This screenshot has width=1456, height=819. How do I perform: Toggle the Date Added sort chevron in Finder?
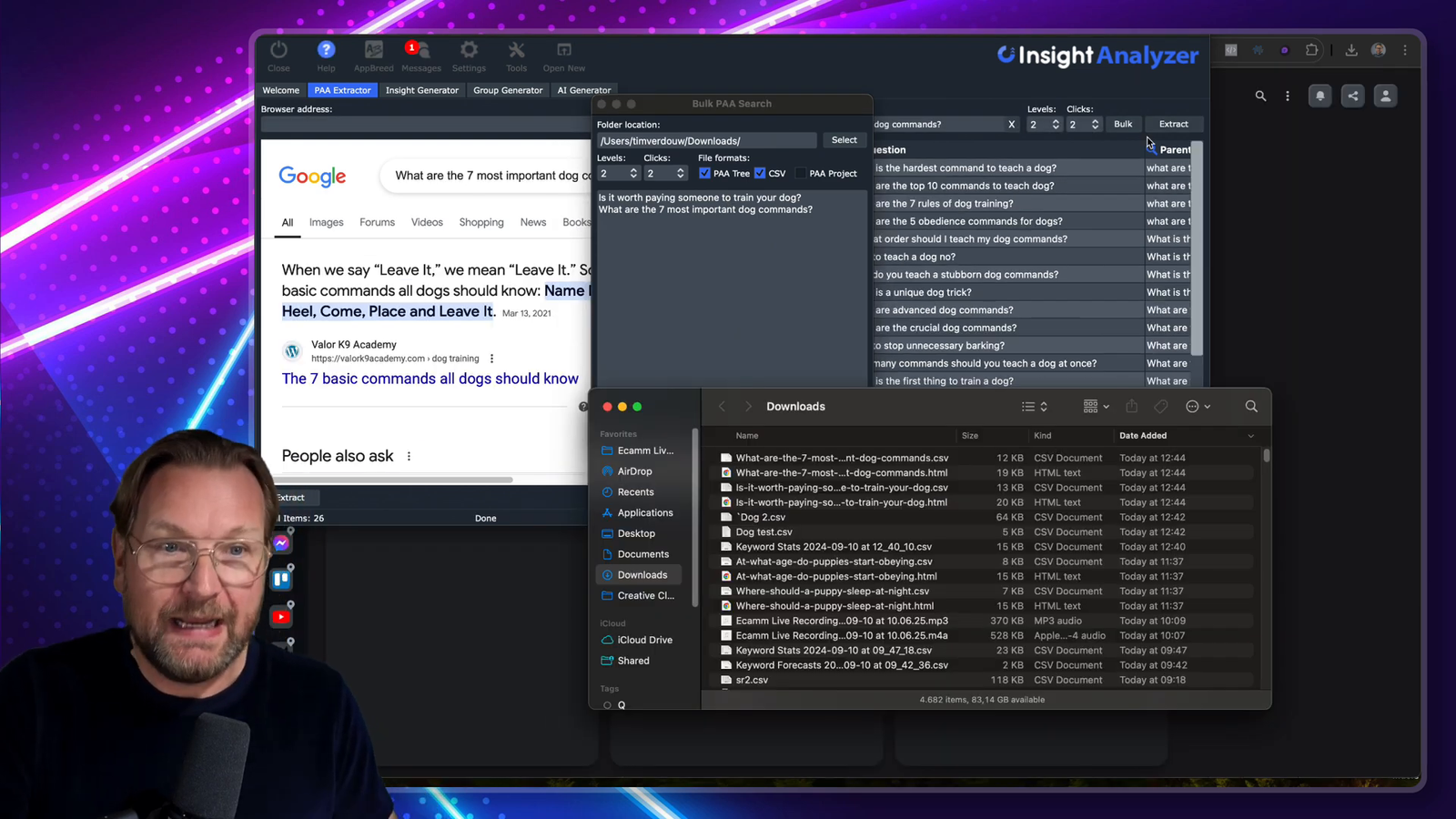pos(1250,436)
